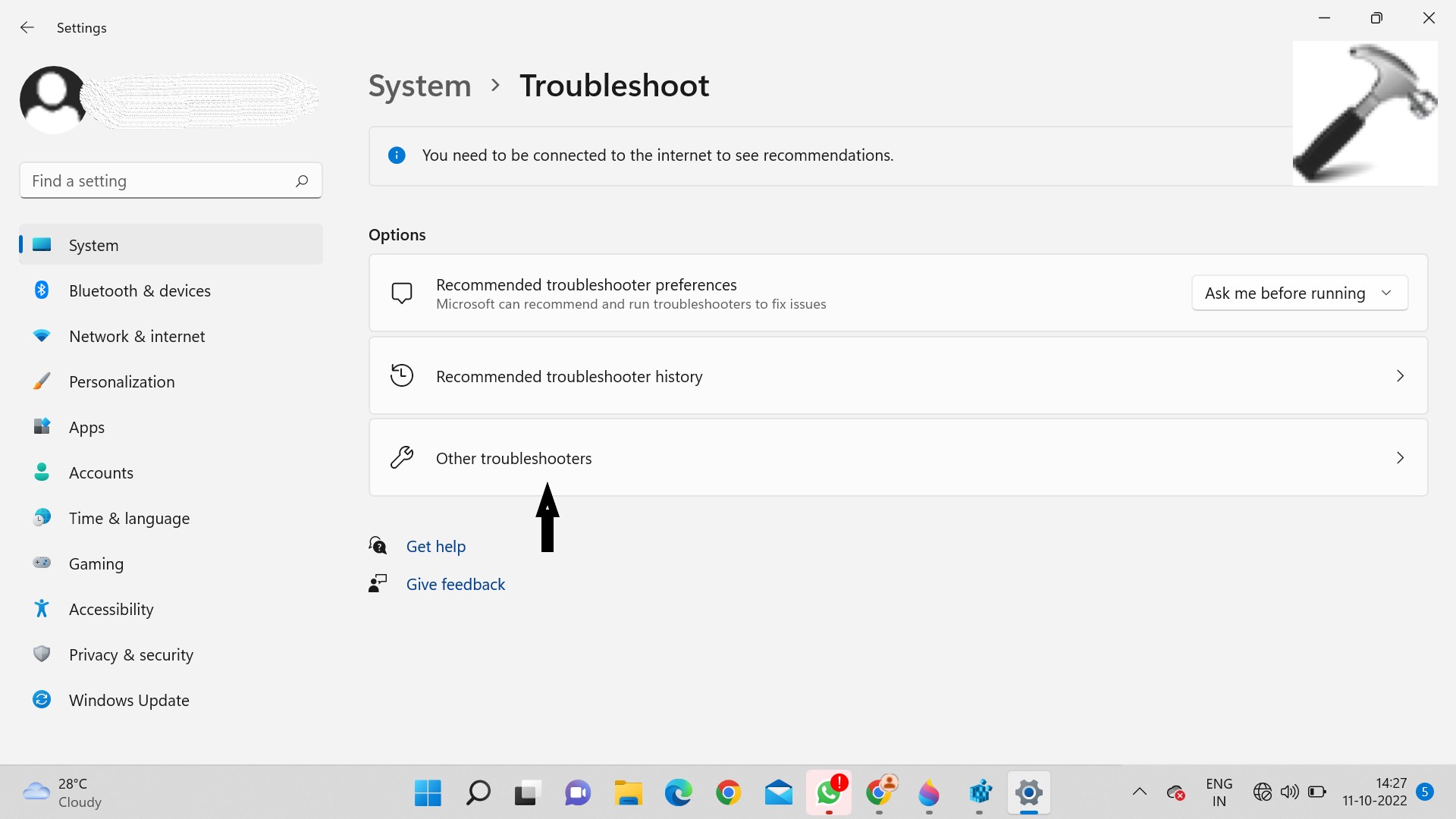This screenshot has width=1456, height=819.
Task: Expand the Ask me before running dropdown
Action: click(1299, 293)
